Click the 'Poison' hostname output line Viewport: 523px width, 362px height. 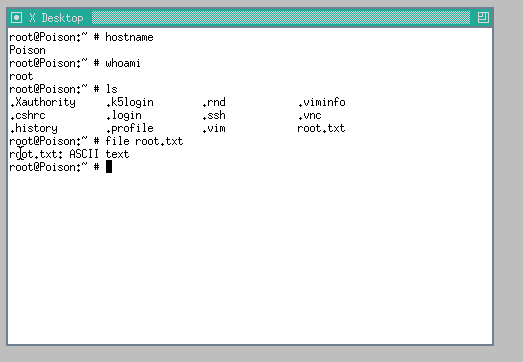27,50
